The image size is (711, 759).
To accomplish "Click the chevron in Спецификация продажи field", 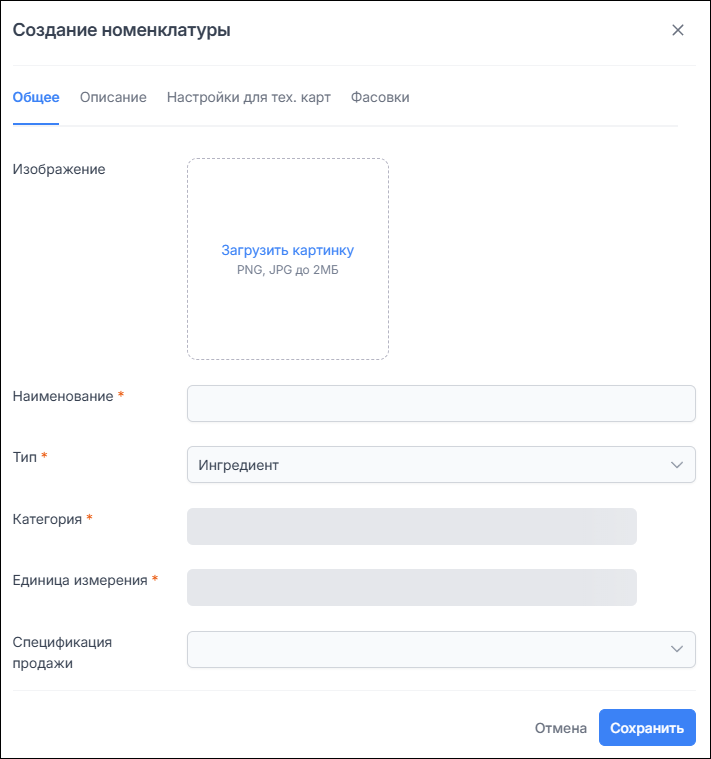I will pos(676,649).
